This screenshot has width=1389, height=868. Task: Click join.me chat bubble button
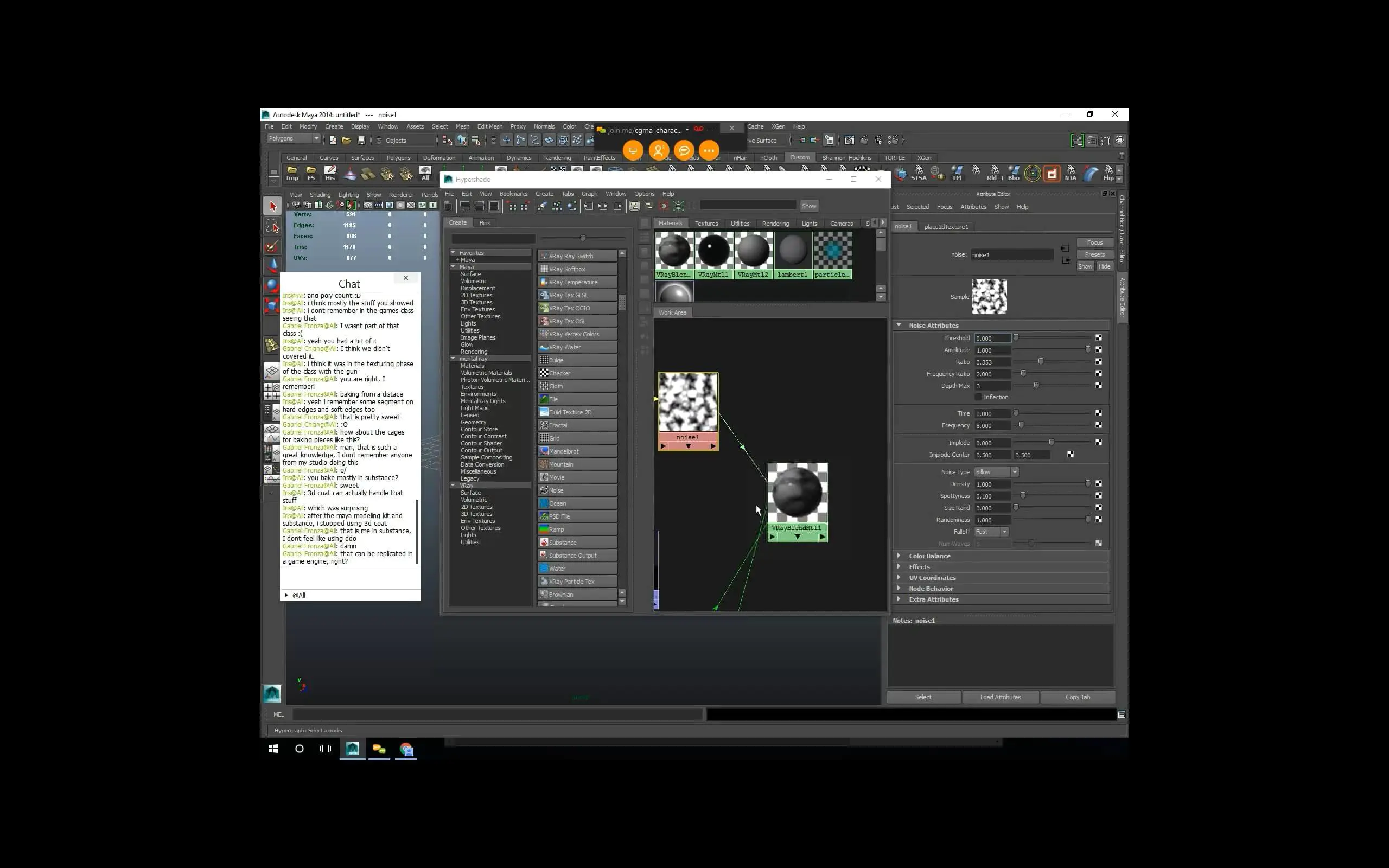click(684, 151)
